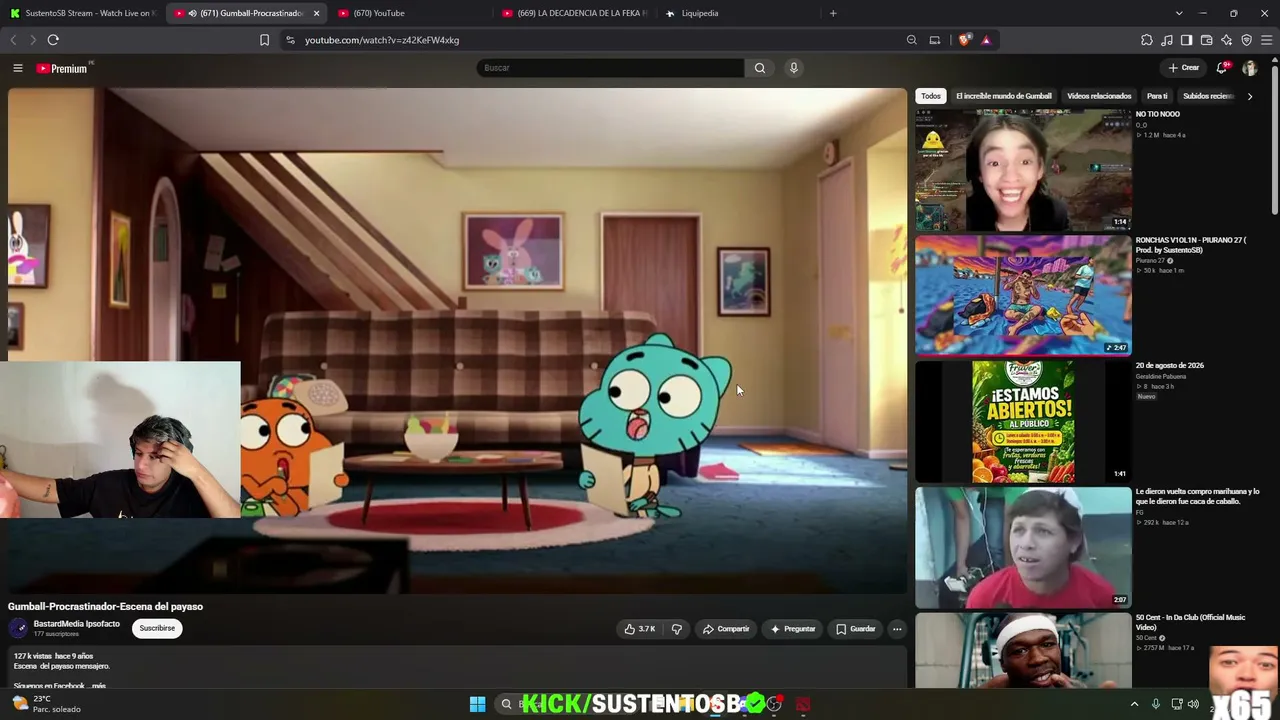This screenshot has height=720, width=1280.
Task: Open '20 de agosto de 2026' video title
Action: (x=1169, y=366)
